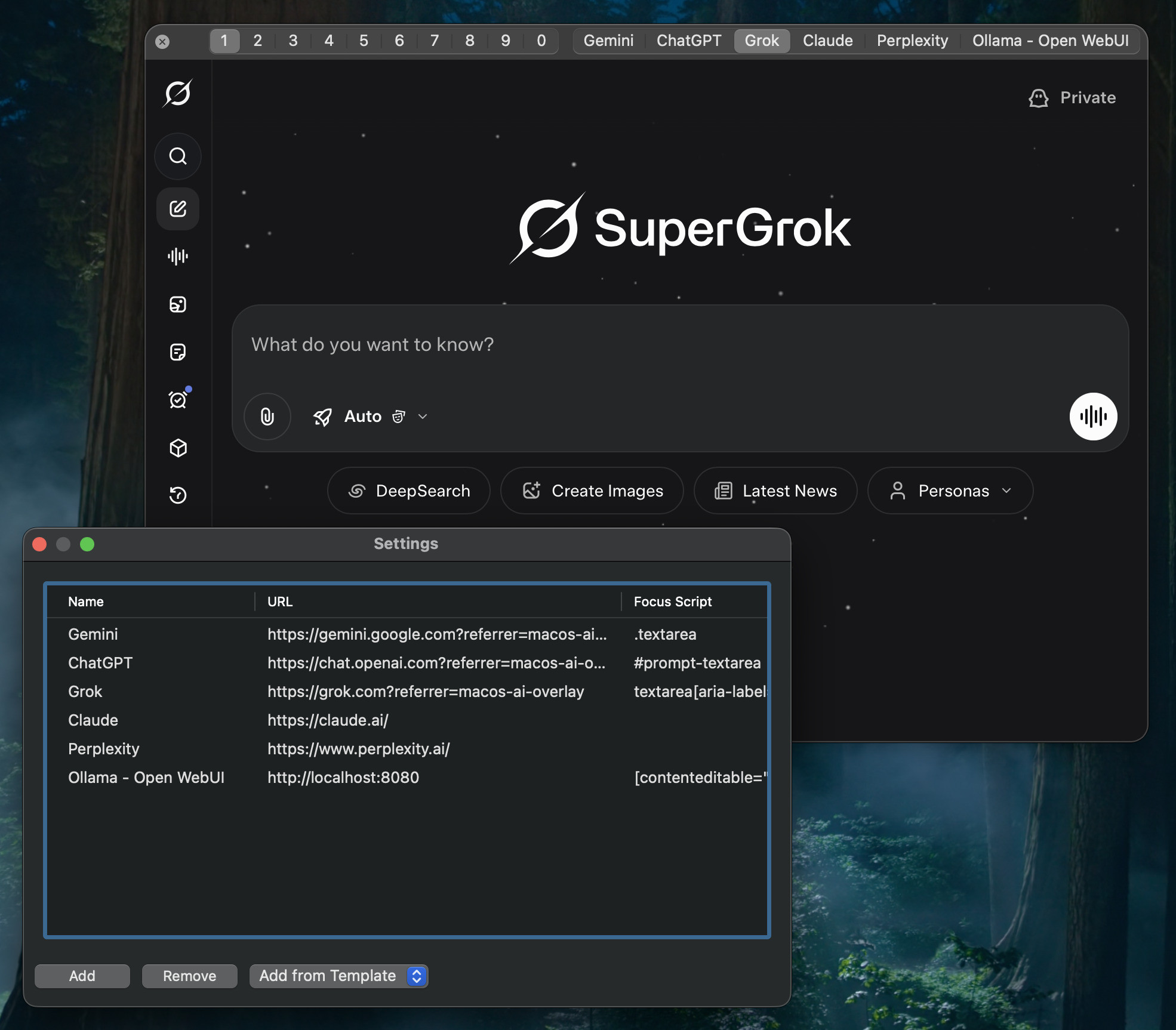The image size is (1176, 1030).
Task: Click the DeepSearch button
Action: [409, 491]
